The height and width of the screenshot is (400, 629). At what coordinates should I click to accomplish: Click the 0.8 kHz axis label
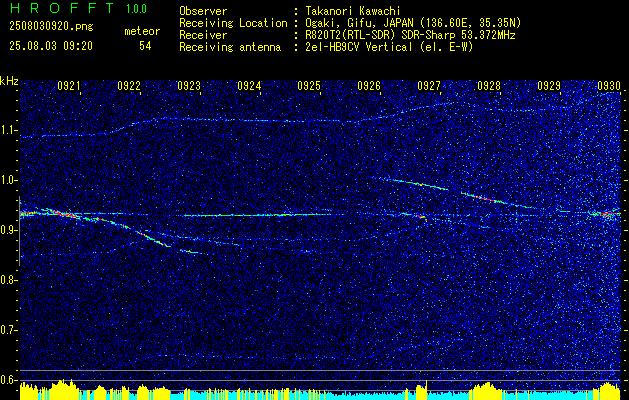[7, 280]
